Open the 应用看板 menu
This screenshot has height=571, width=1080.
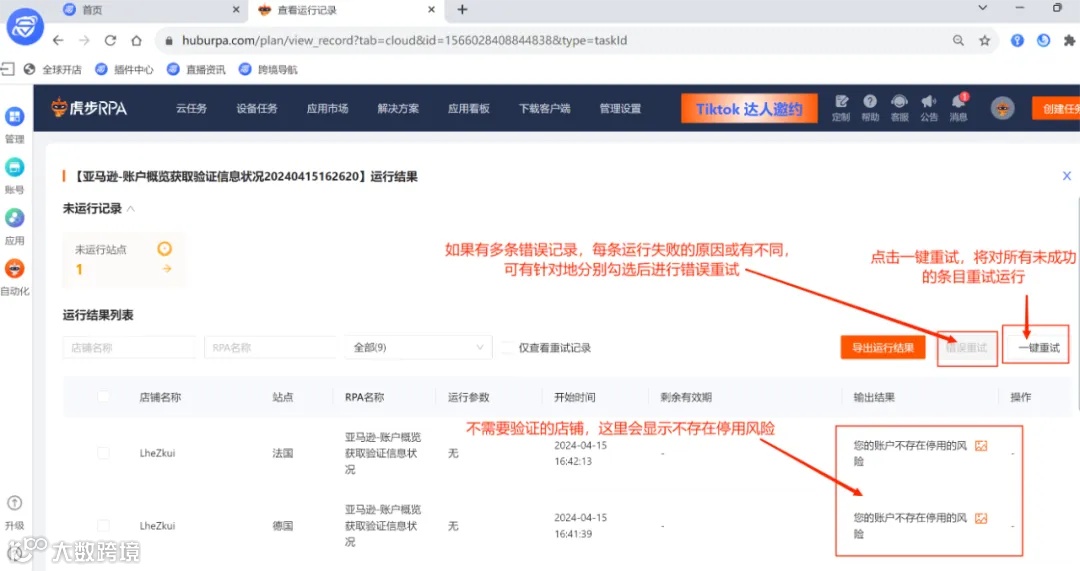468,108
